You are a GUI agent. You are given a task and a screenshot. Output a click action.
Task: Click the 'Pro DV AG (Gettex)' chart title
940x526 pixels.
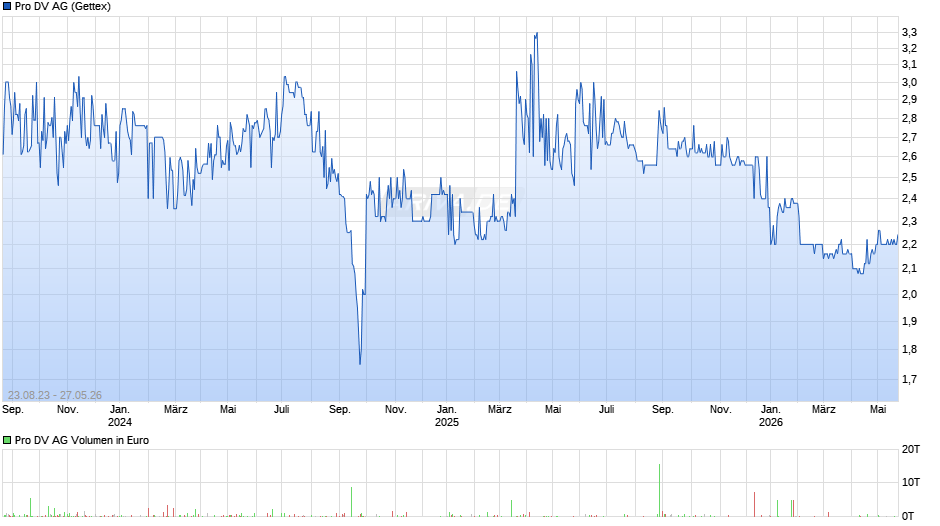point(63,7)
